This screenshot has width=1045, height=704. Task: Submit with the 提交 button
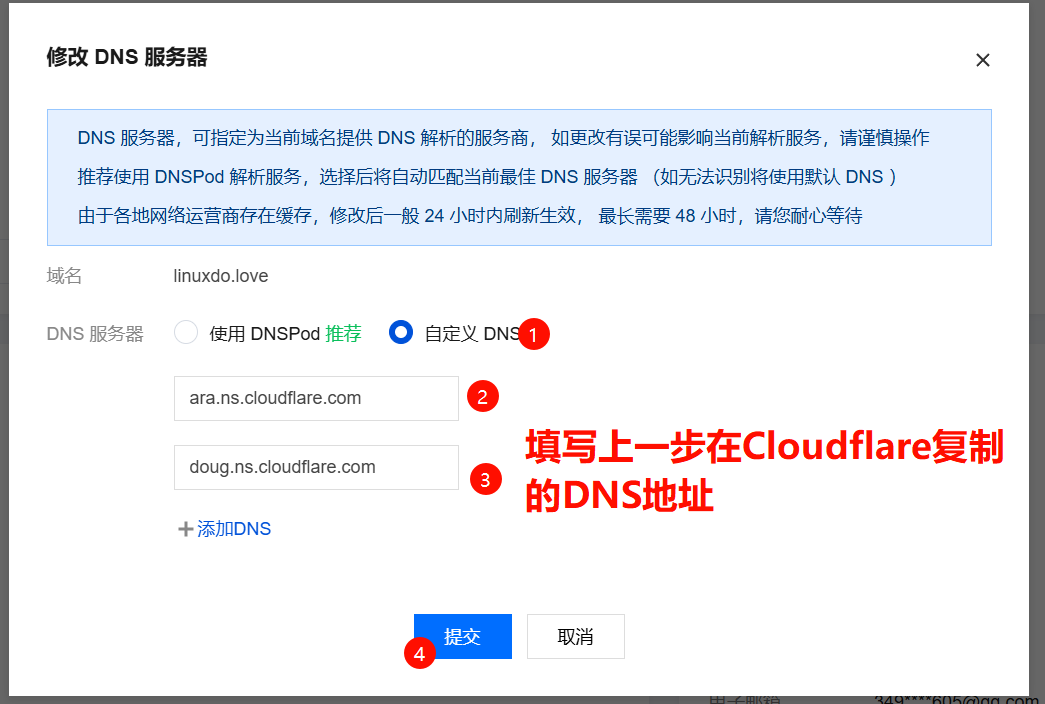[x=463, y=637]
